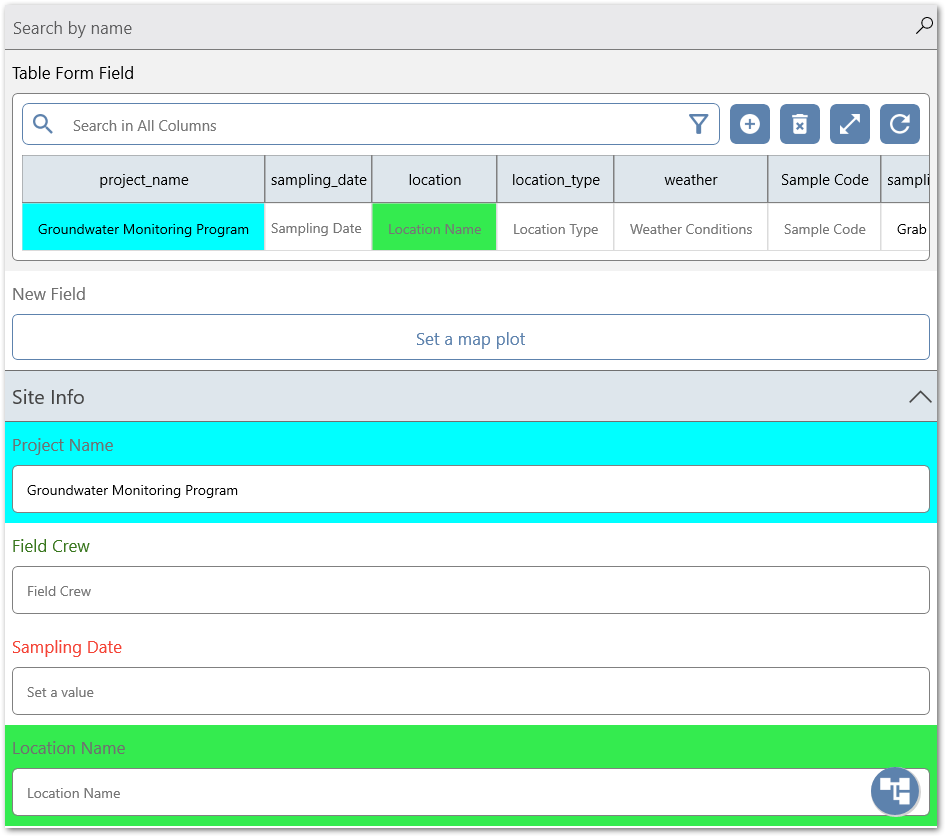The width and height of the screenshot is (946, 837).
Task: Sort by project_name column header
Action: click(143, 180)
